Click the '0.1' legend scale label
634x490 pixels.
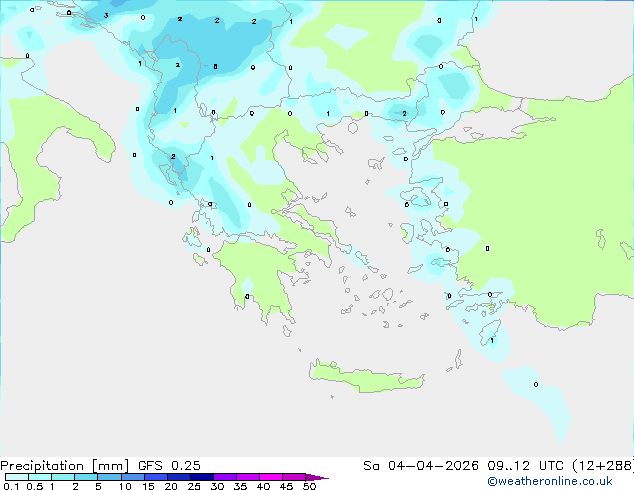[11, 486]
